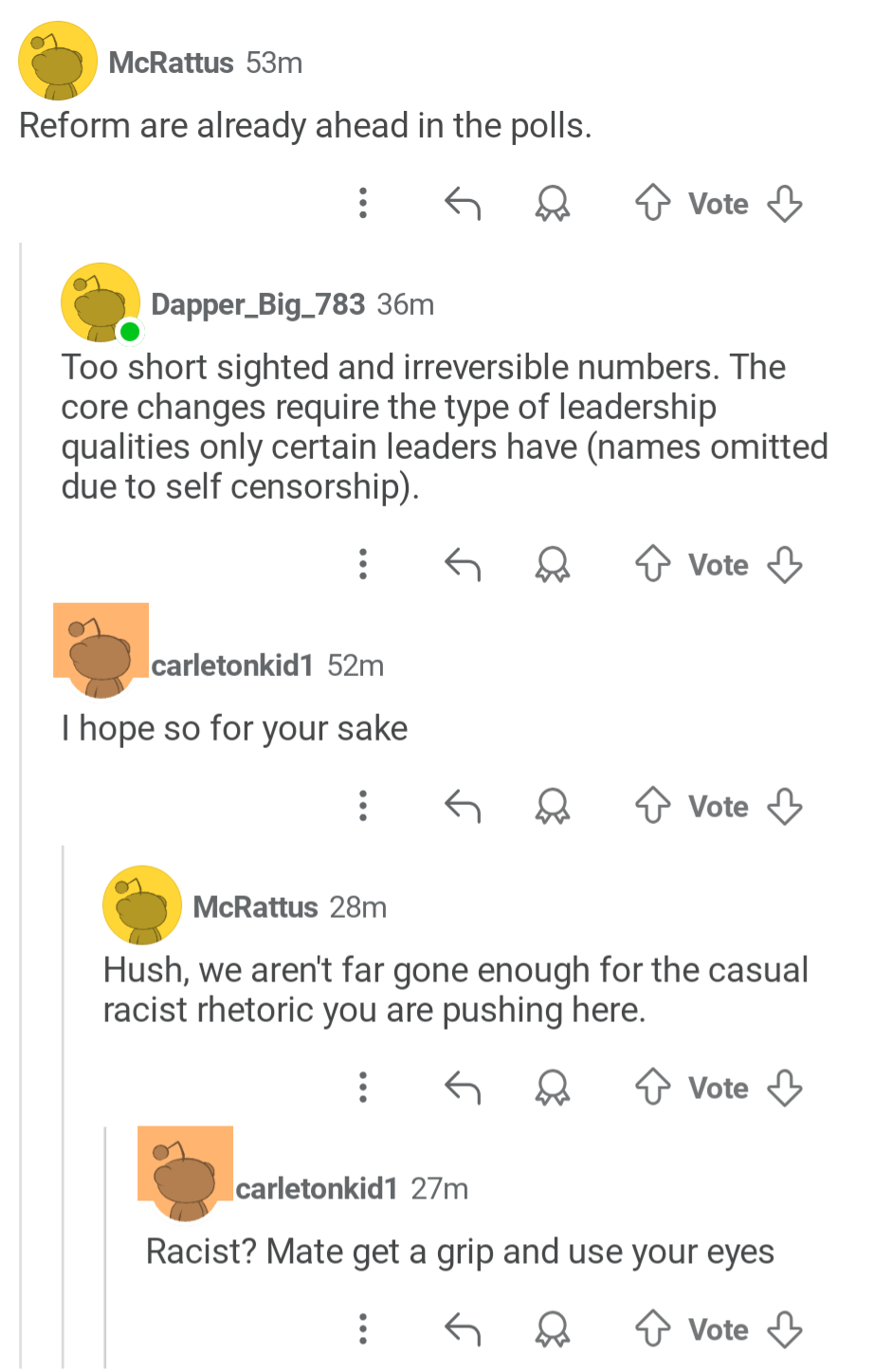The height and width of the screenshot is (1372, 875).
Task: Open Dapper_Big_783 user profile link
Action: pos(258,304)
